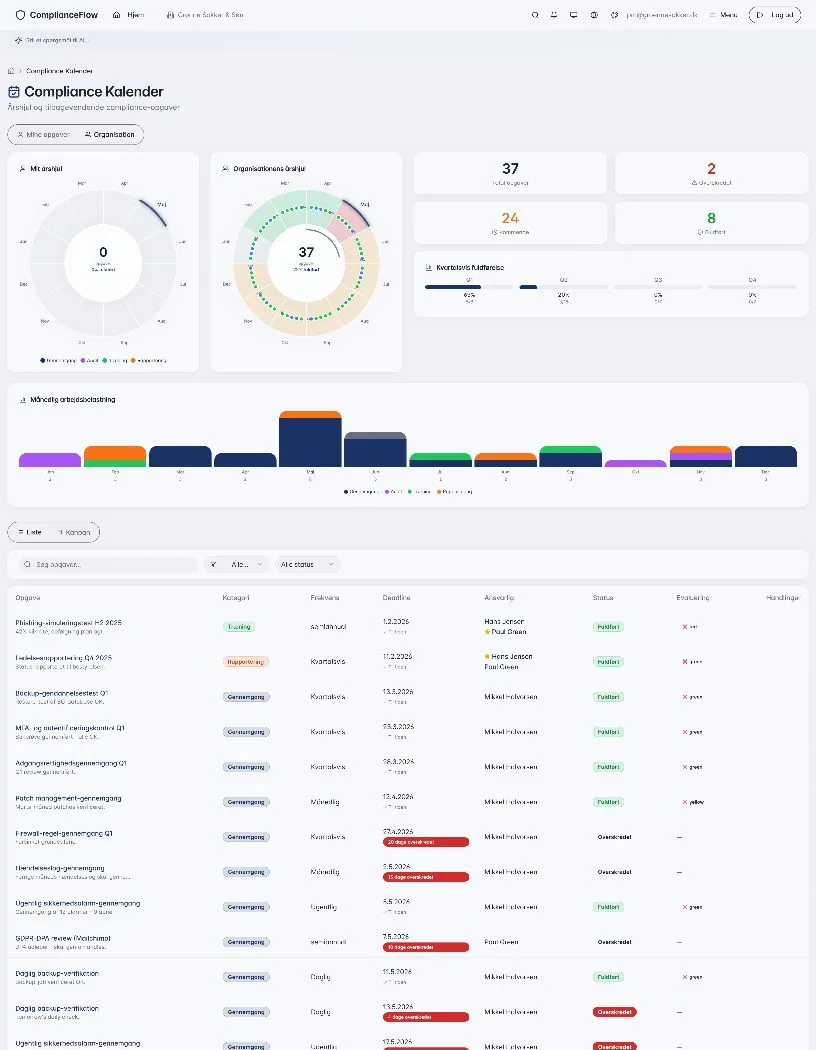
Task: Click the Log ud button
Action: 774,15
